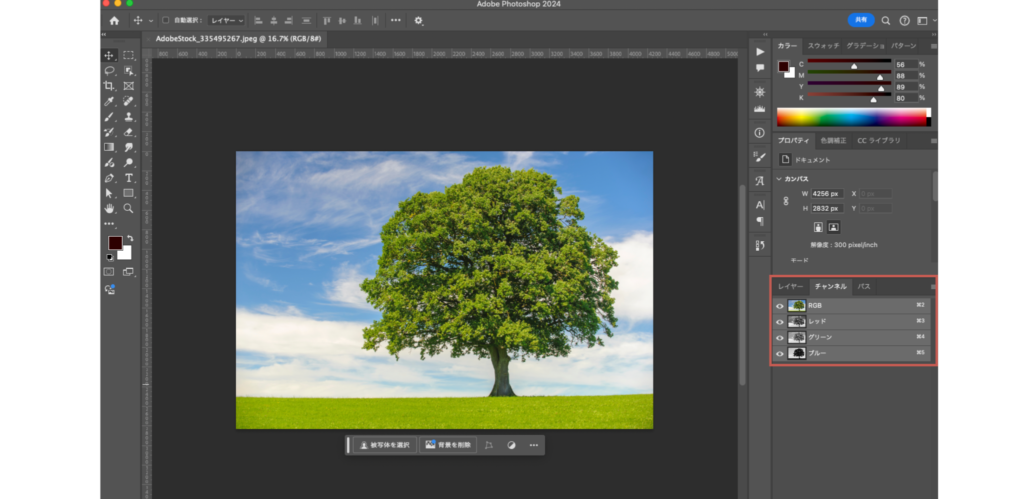The width and height of the screenshot is (1024, 499).
Task: Hide the レッド channel with its eye icon
Action: click(780, 321)
